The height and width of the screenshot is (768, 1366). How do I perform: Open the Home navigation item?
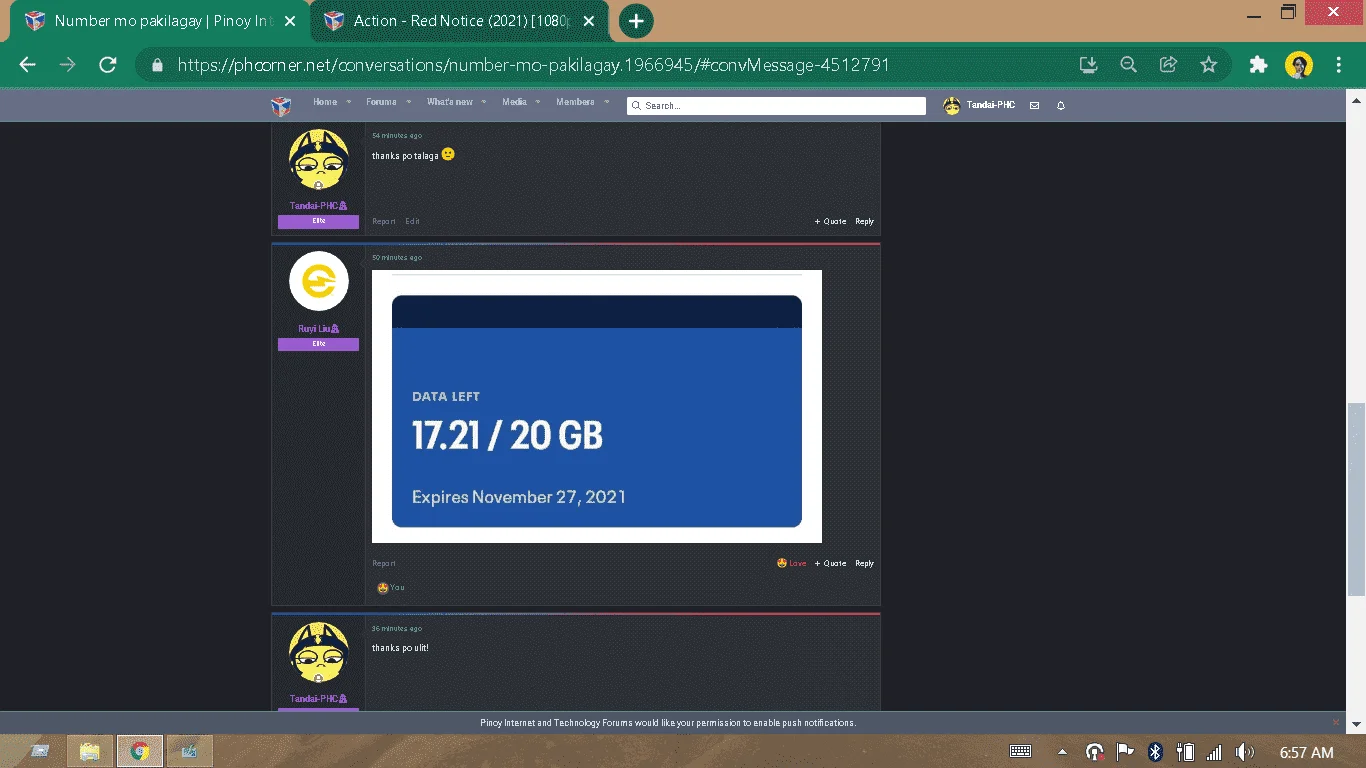click(x=325, y=102)
